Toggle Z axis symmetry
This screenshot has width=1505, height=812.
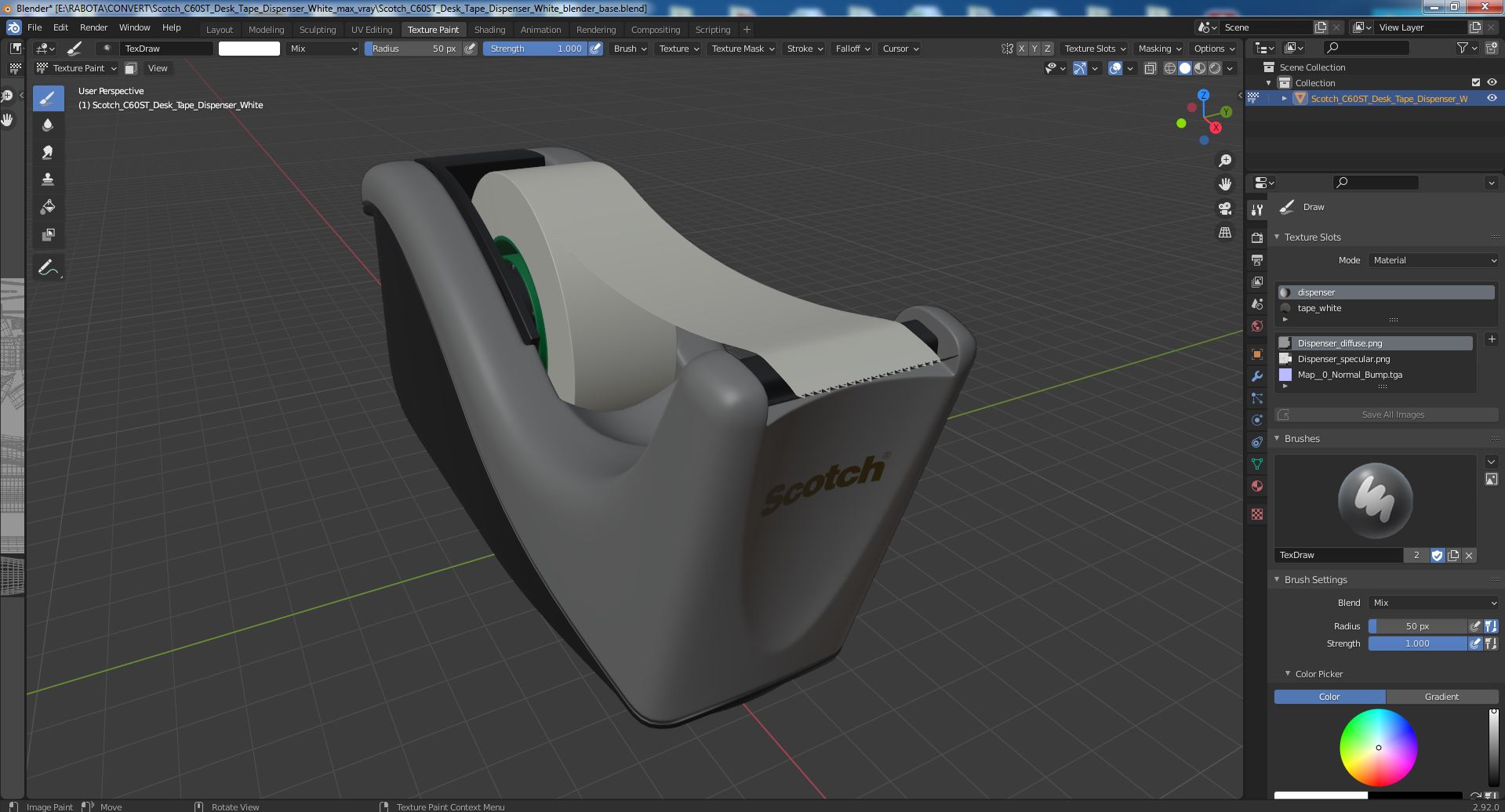(x=1047, y=49)
